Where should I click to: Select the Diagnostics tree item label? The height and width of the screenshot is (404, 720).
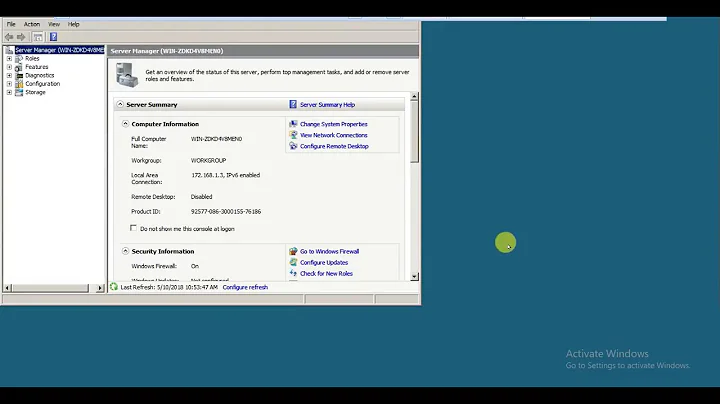39,75
